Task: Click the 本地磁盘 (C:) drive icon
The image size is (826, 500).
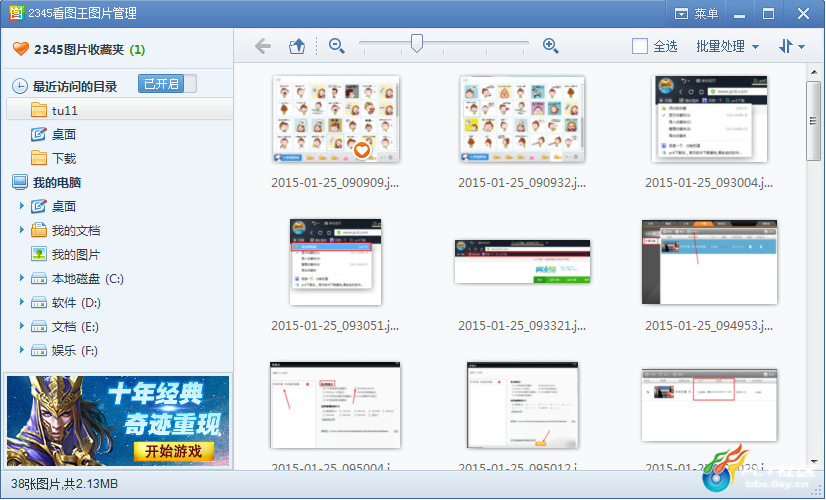Action: pyautogui.click(x=38, y=278)
